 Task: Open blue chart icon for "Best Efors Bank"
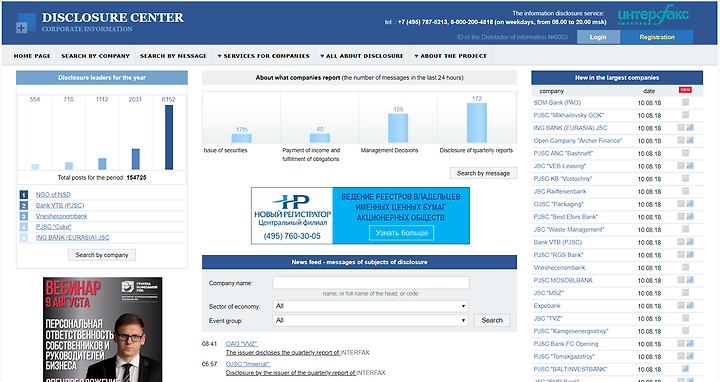coord(690,217)
